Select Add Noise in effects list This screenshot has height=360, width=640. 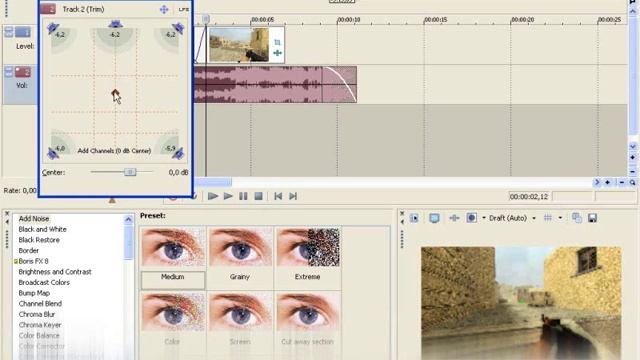click(x=34, y=219)
